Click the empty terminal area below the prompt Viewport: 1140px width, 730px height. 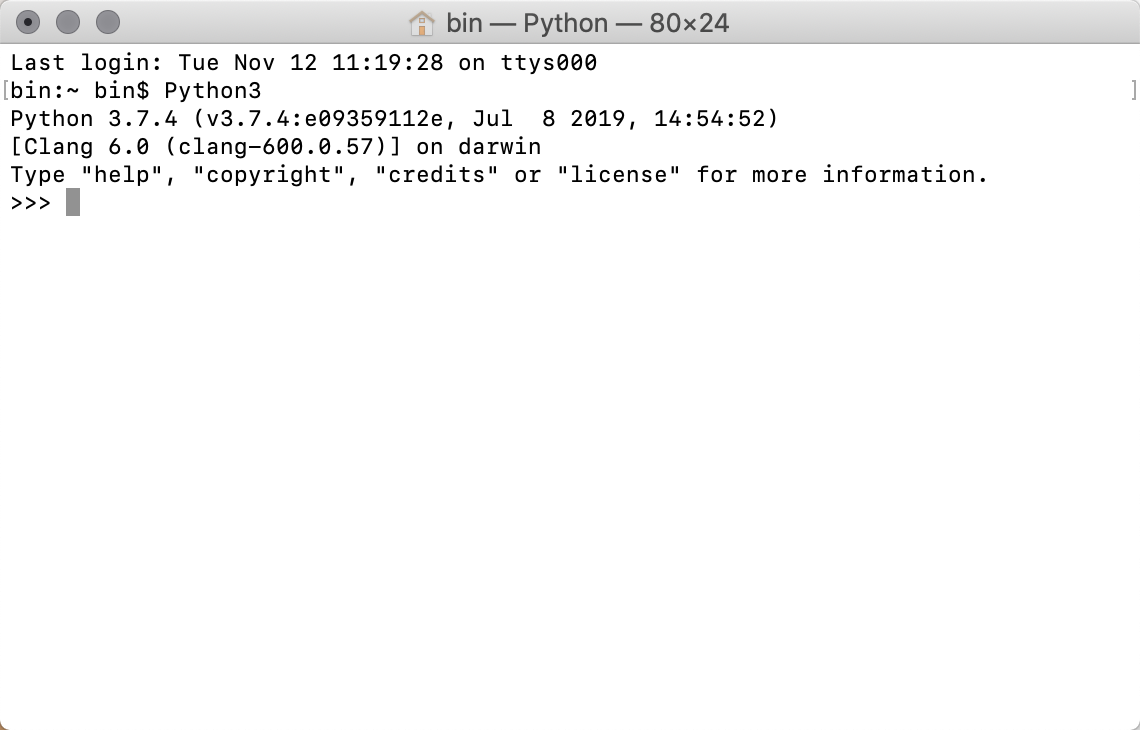tap(570, 450)
